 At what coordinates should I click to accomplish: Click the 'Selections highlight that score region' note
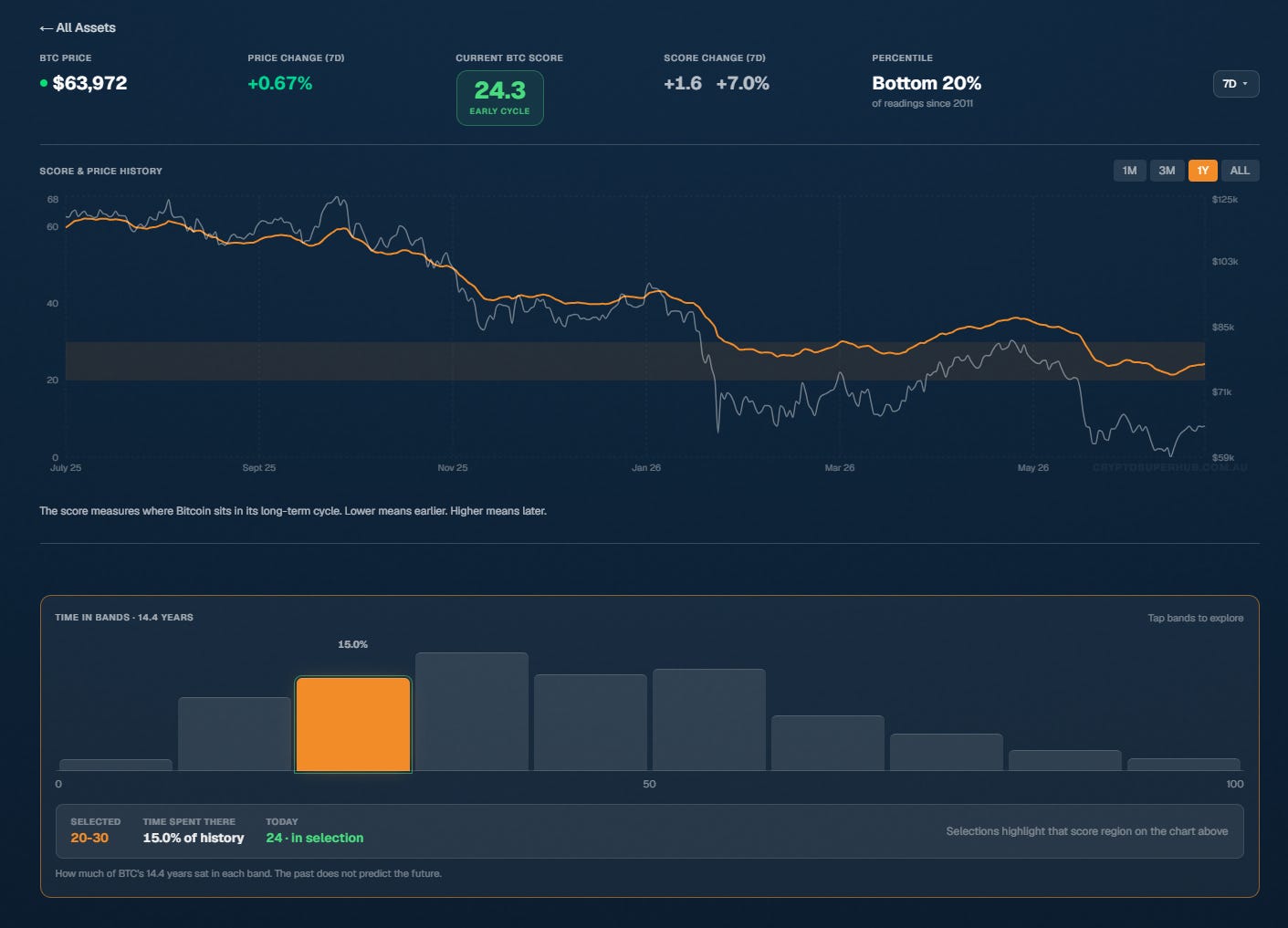(x=1086, y=831)
